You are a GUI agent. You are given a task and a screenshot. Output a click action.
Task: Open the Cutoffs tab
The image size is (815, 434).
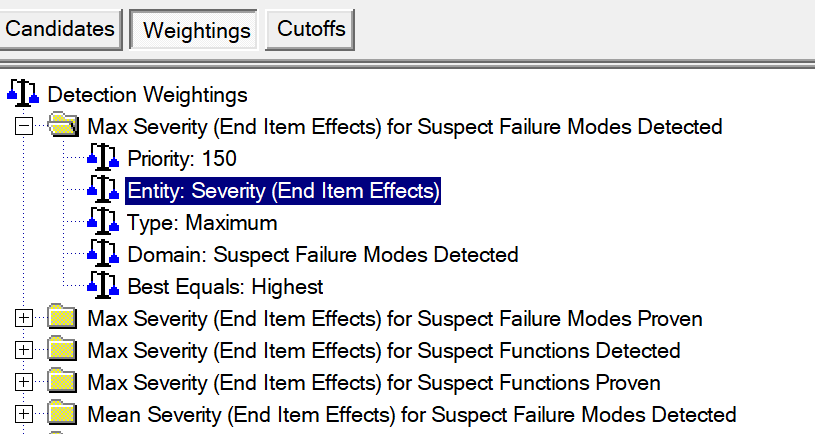(311, 29)
